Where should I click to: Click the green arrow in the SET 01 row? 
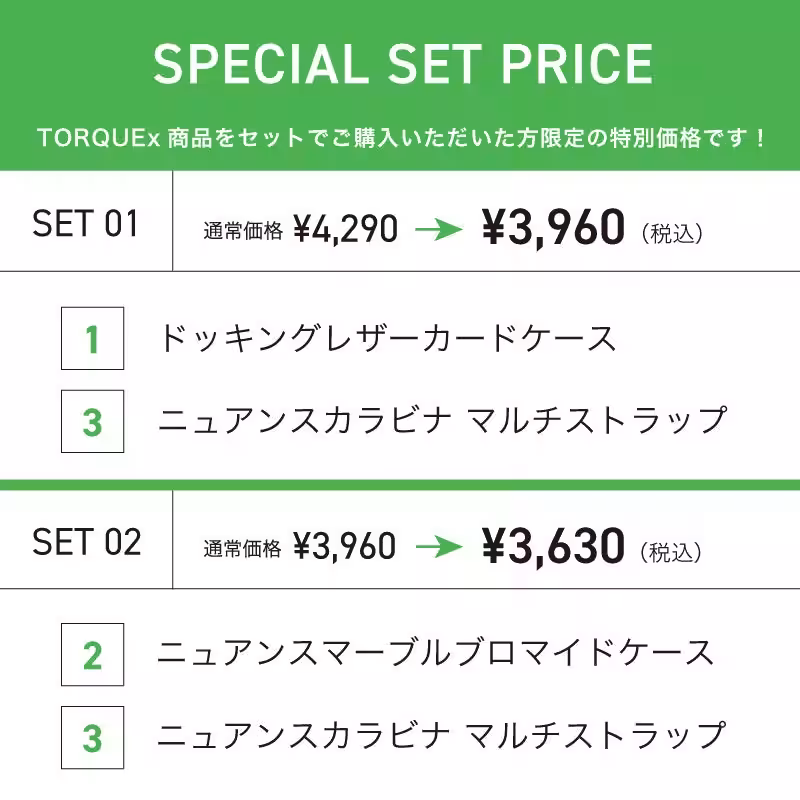click(438, 230)
